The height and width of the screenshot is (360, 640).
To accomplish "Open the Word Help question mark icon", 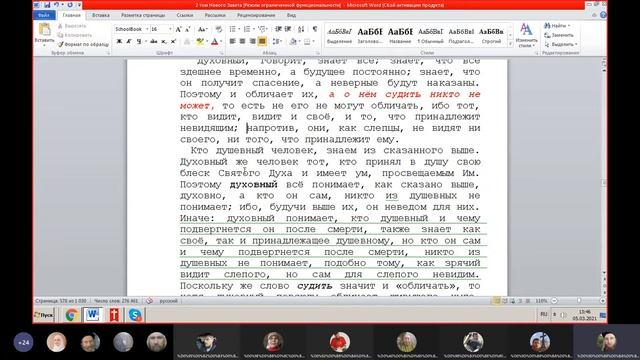I will point(603,15).
